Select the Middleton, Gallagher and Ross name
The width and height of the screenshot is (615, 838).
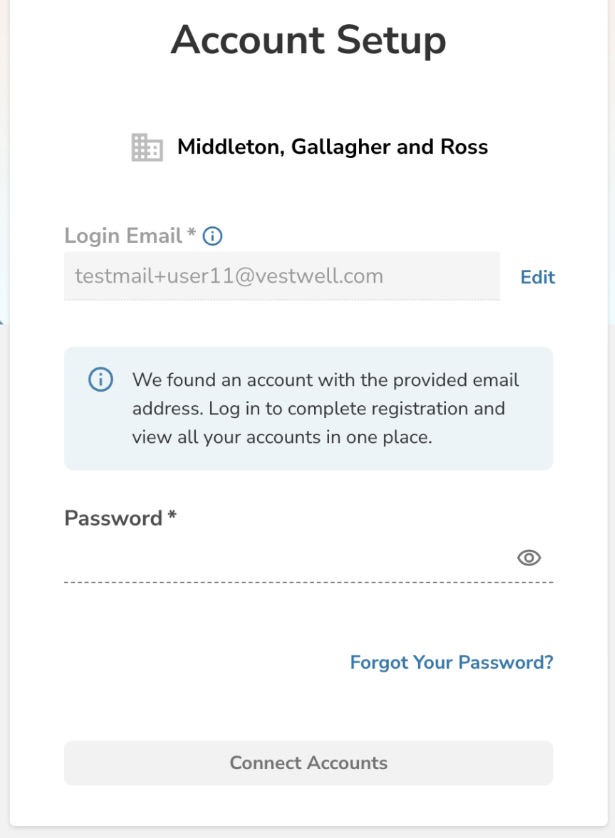(x=332, y=147)
